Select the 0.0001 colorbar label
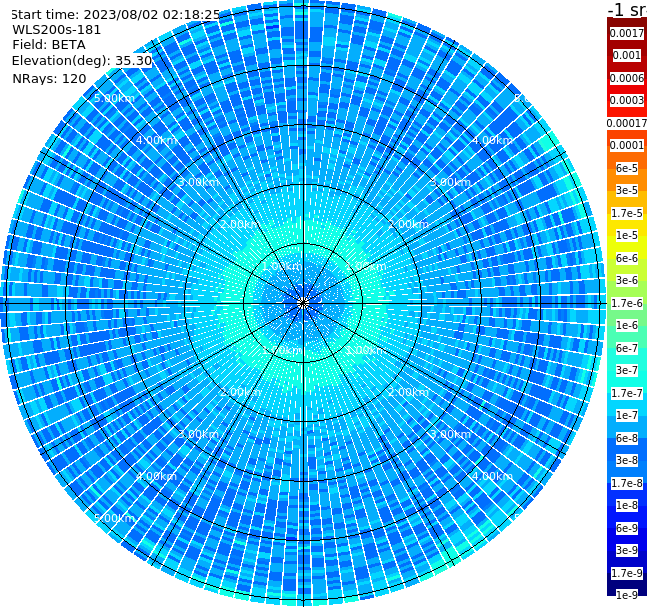The image size is (647, 607). pyautogui.click(x=627, y=145)
